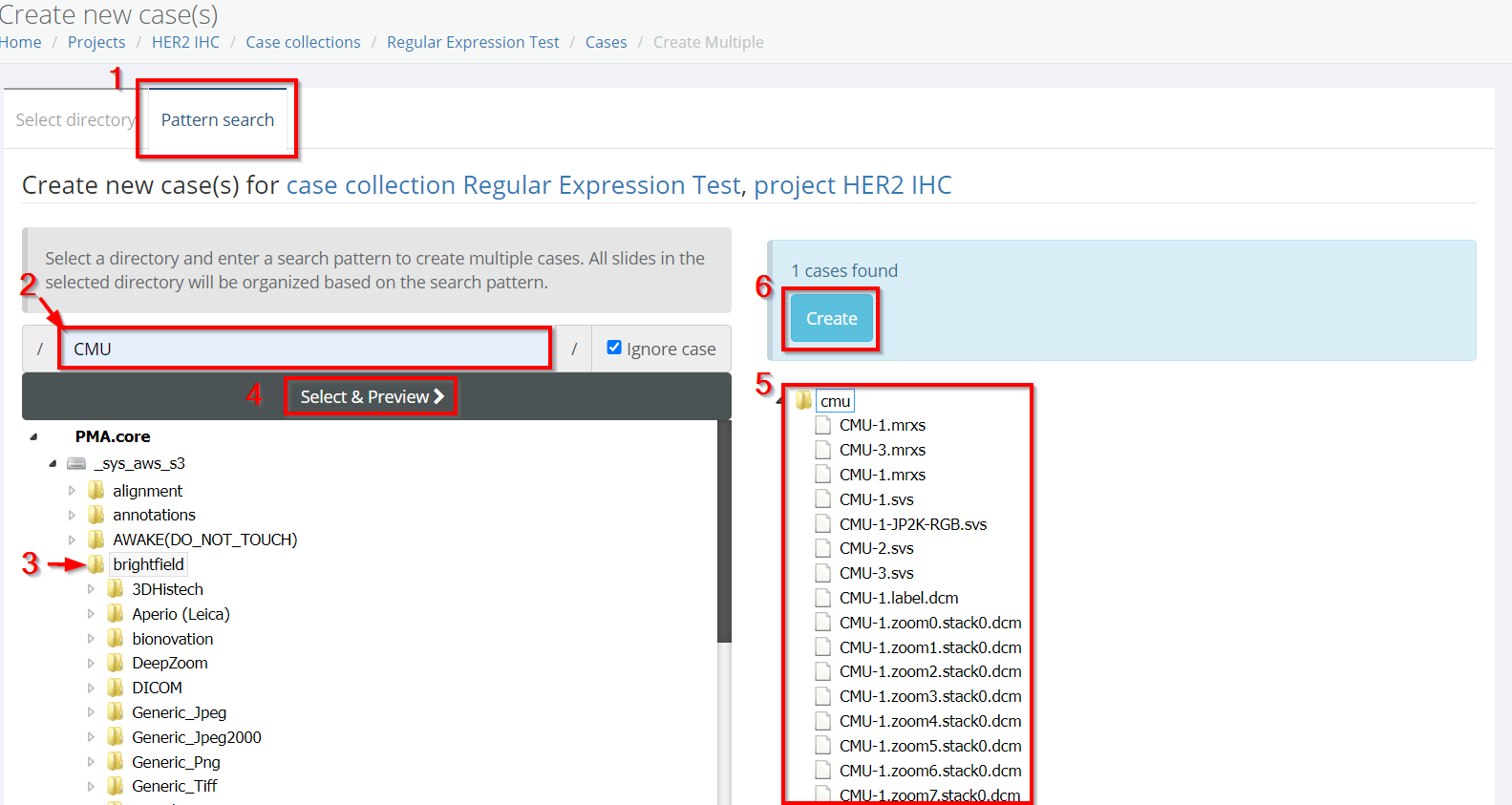Screen dimensions: 1512x805
Task: Toggle the Ignore case checkbox
Action: pyautogui.click(x=614, y=348)
